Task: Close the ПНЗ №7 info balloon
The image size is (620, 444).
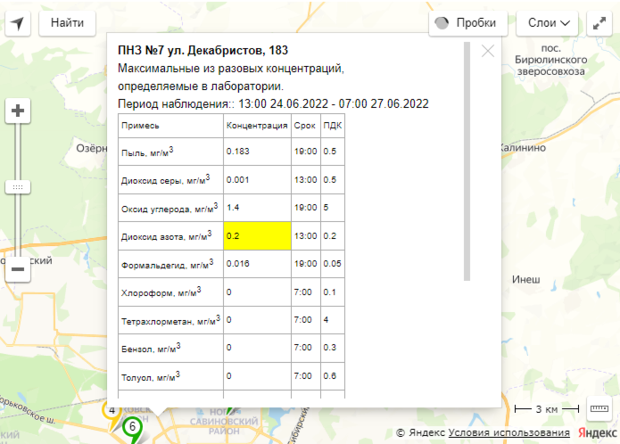Action: click(488, 52)
